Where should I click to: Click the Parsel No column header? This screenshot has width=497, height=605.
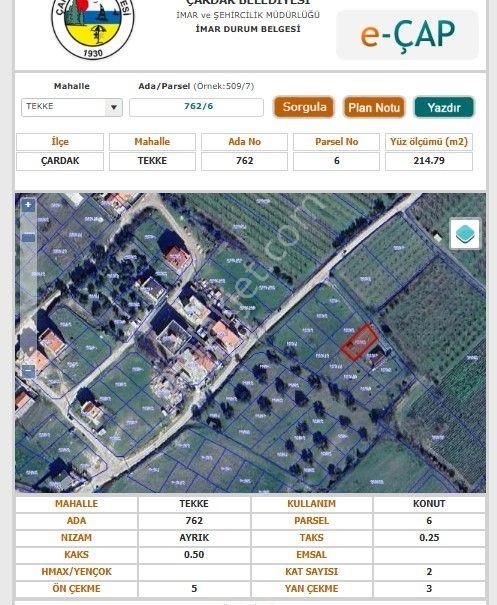[x=336, y=142]
